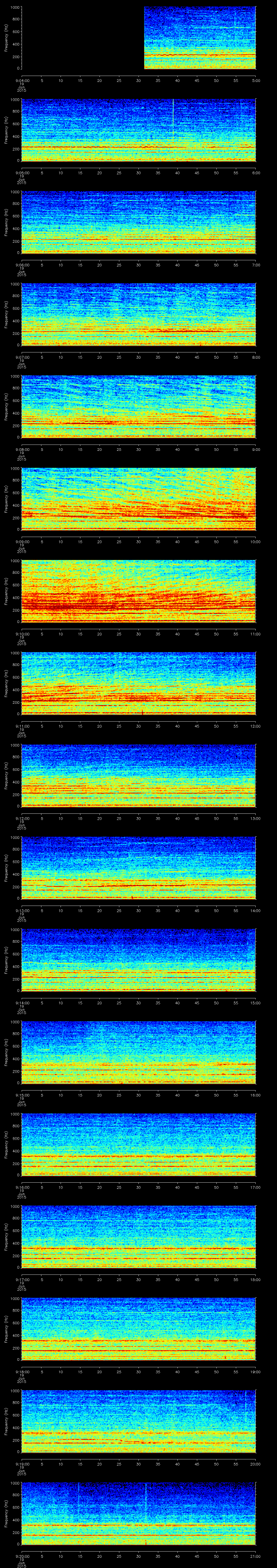
Task: Click the intense red spectrogram starting at 9:10:00
Action: 139,591
